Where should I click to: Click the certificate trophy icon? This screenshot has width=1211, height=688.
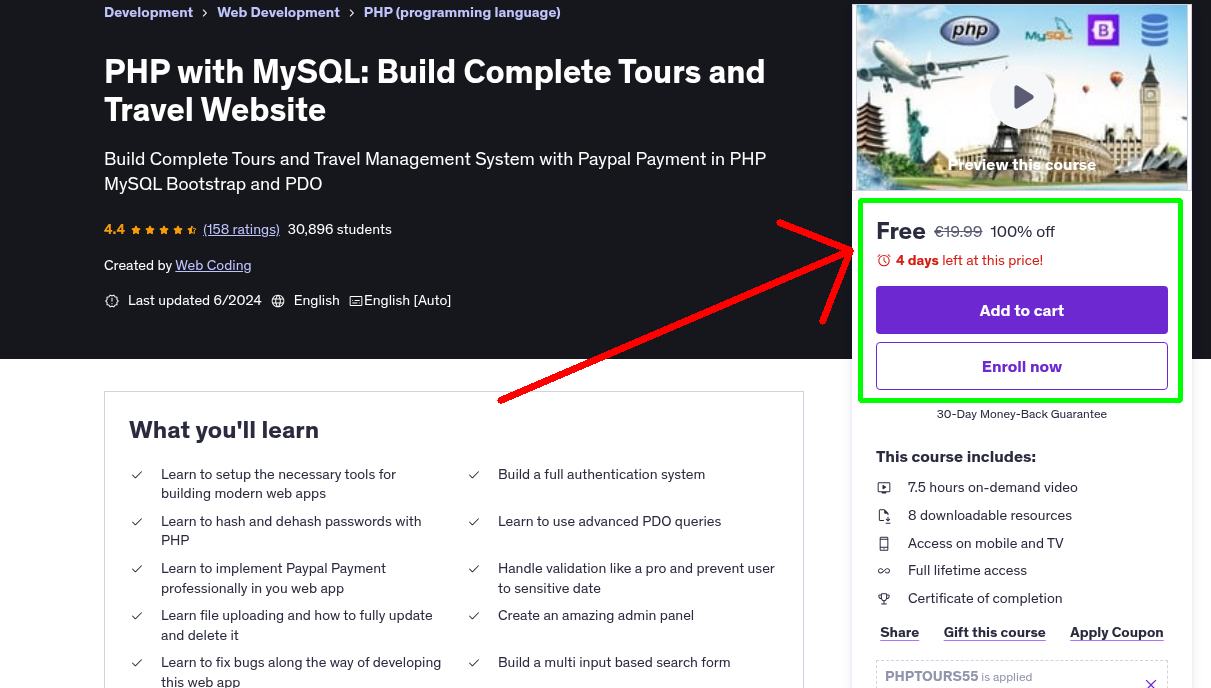point(884,599)
